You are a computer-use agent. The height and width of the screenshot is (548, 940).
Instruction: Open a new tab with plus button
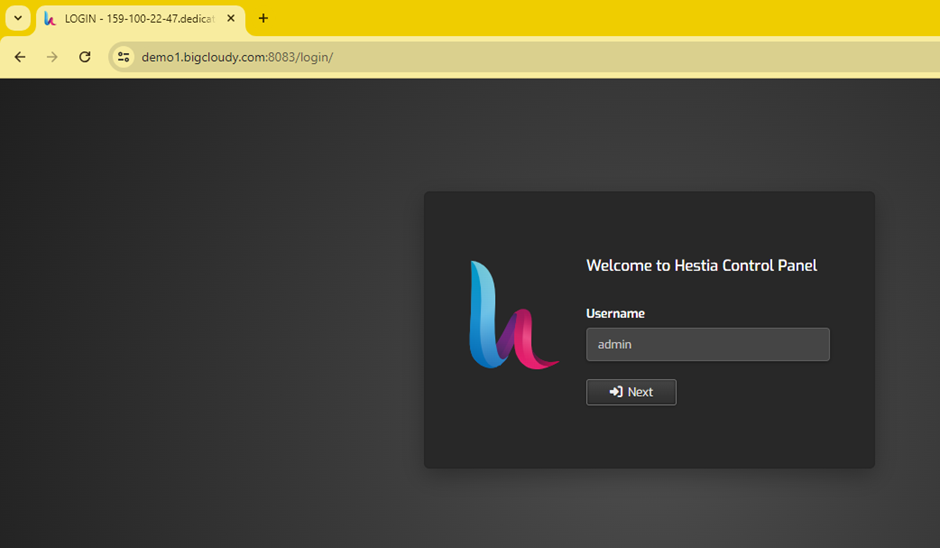[x=263, y=18]
